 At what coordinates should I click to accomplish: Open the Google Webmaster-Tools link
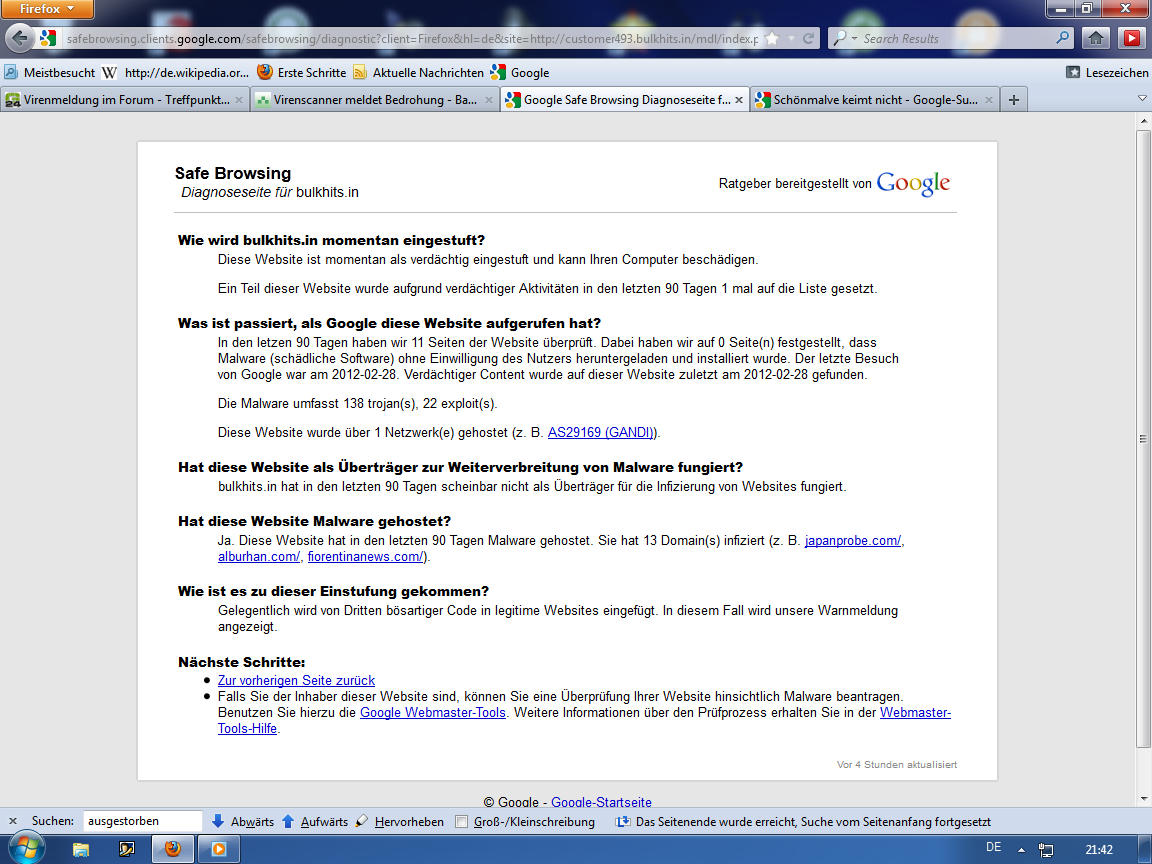[433, 713]
